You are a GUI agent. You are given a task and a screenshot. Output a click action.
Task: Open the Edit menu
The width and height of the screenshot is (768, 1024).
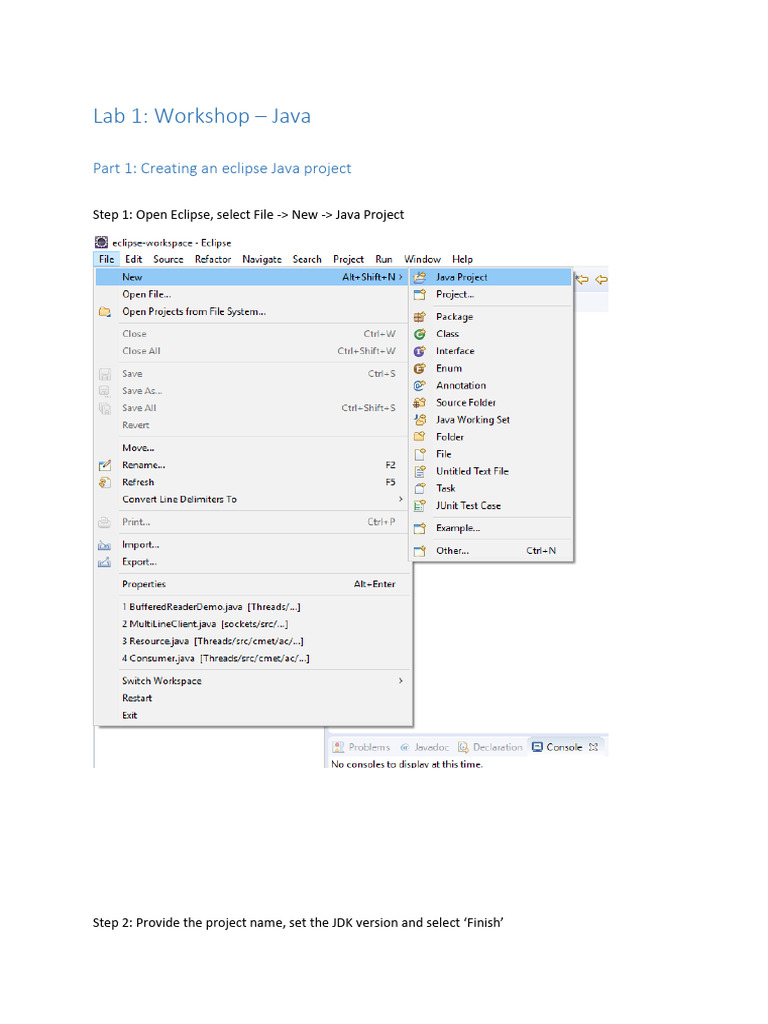tap(133, 259)
